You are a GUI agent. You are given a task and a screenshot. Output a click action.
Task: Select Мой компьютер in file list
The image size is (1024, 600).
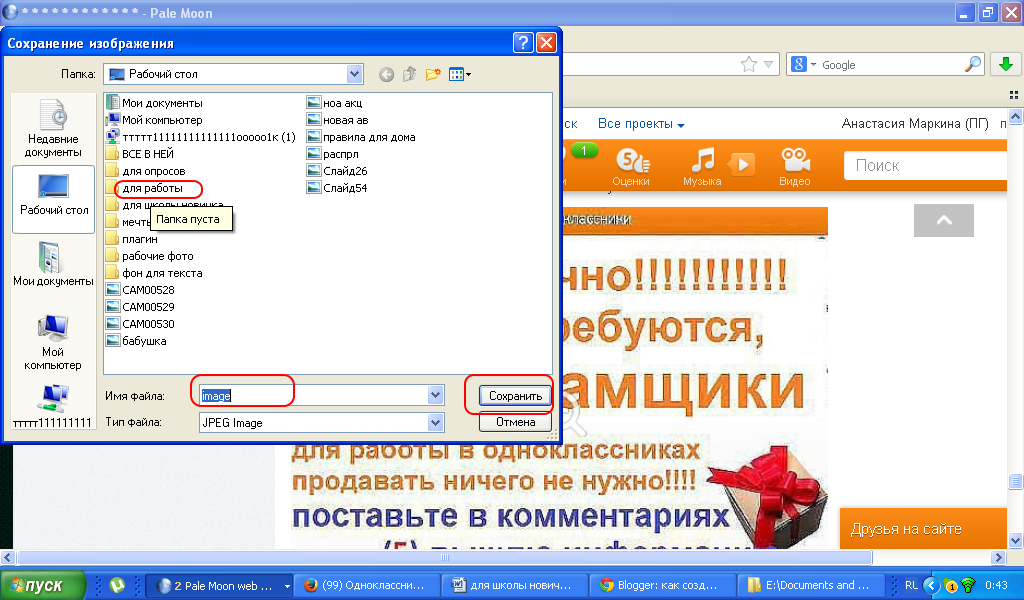154,119
